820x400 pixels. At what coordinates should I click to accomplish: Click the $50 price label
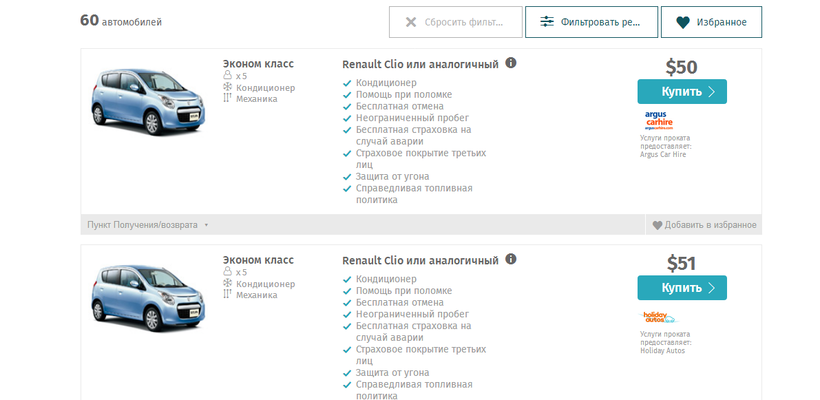[681, 67]
